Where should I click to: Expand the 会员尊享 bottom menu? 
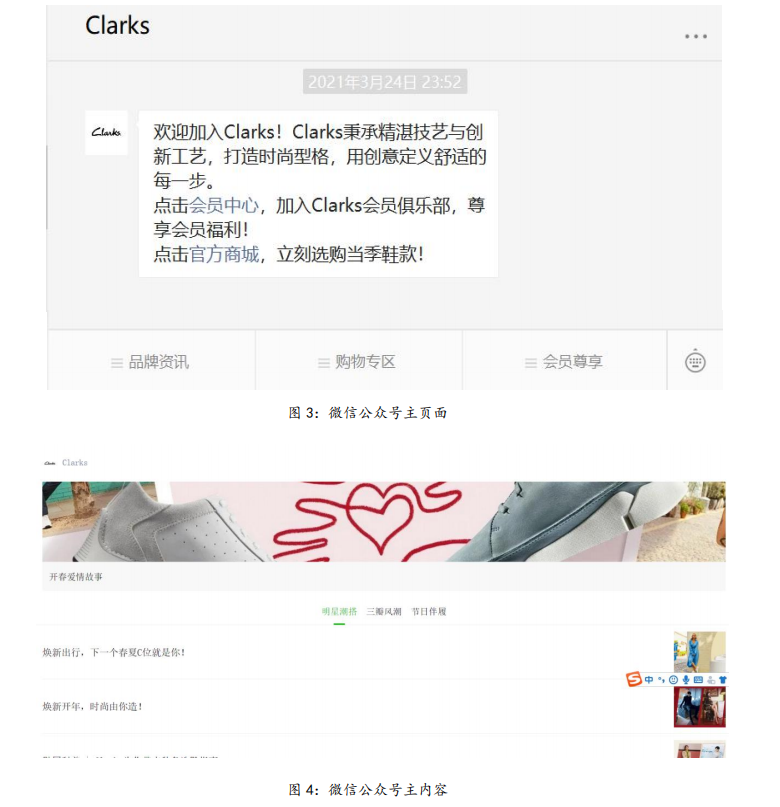click(x=564, y=362)
